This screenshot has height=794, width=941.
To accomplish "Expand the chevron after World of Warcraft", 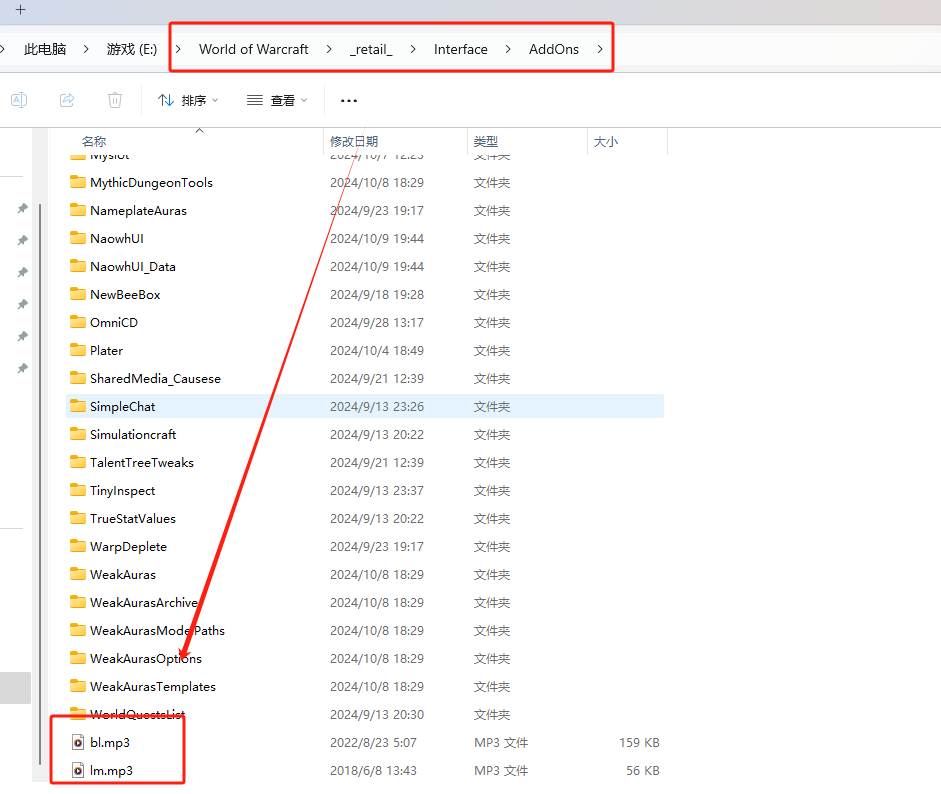I will click(x=329, y=49).
